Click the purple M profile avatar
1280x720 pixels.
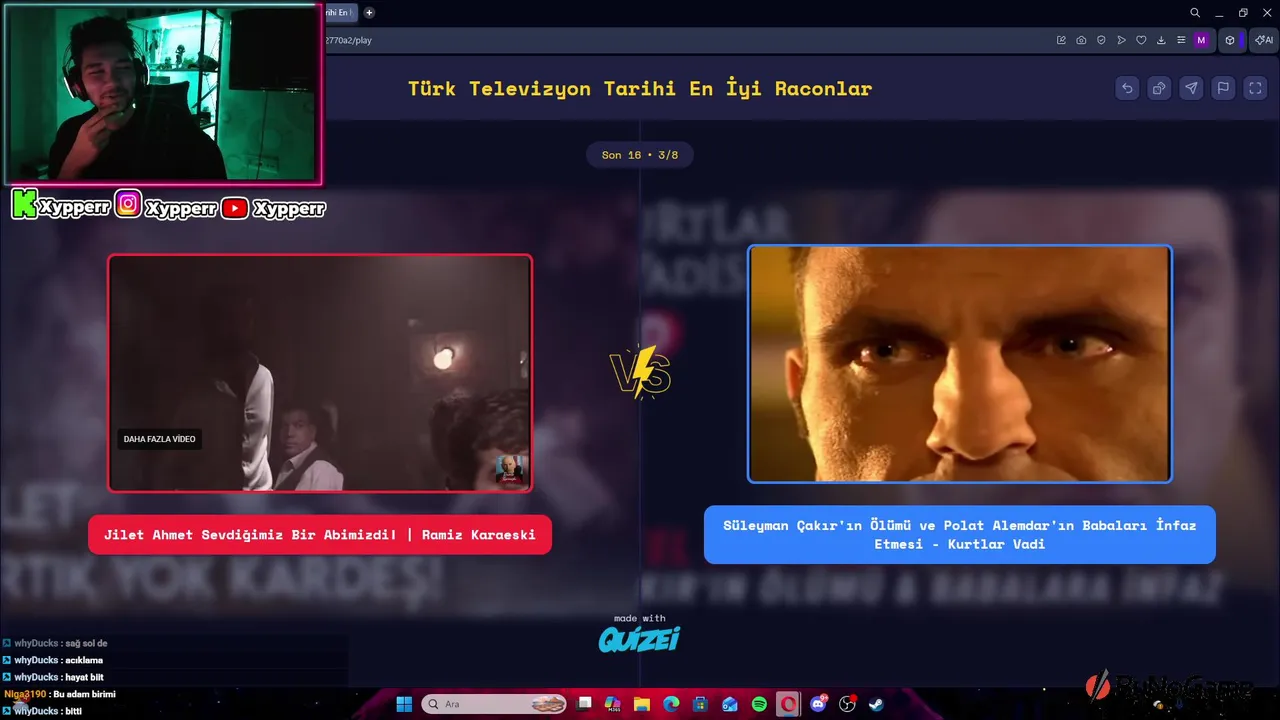1201,40
